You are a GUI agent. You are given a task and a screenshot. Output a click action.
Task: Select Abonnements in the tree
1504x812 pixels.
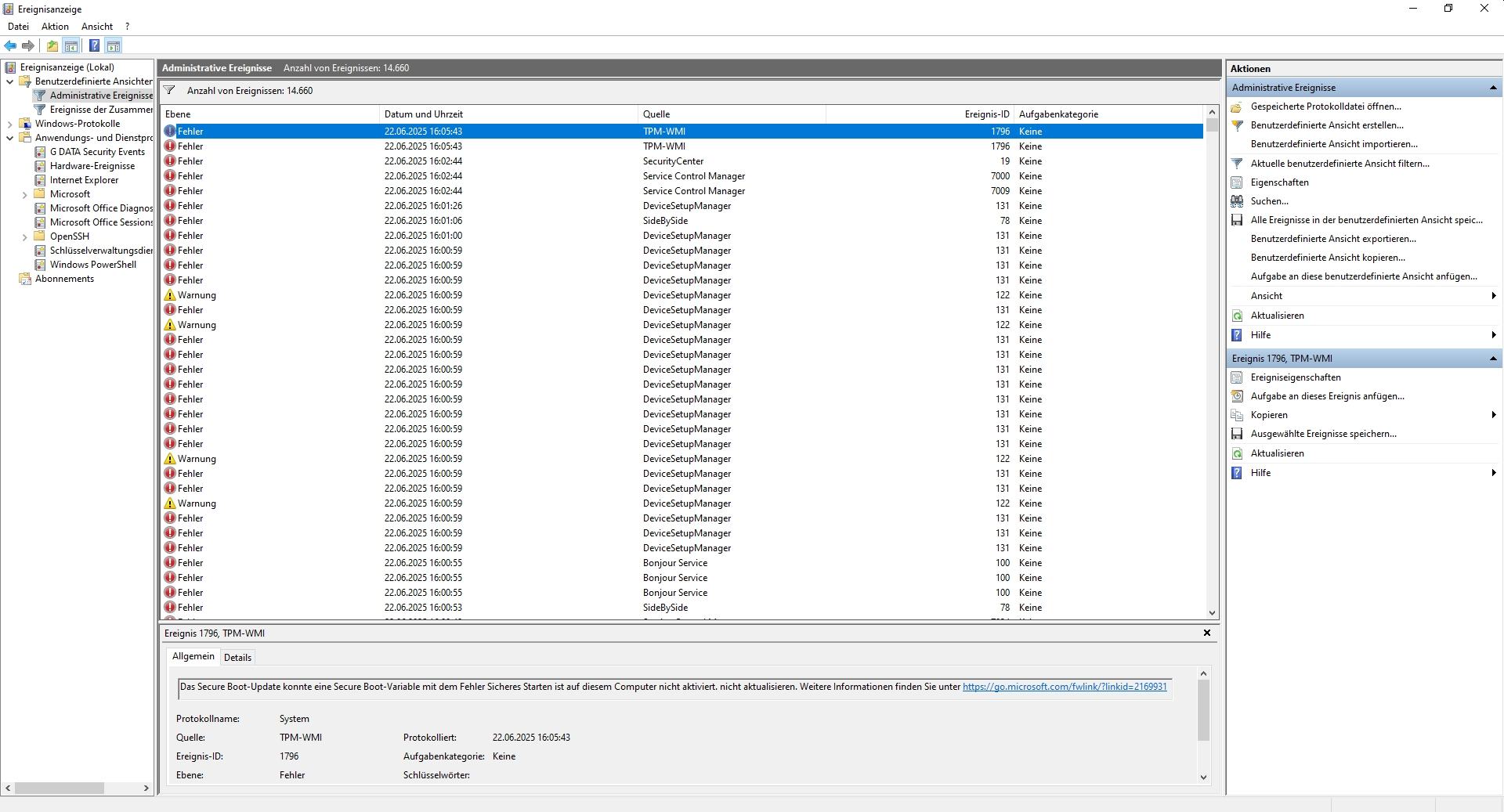(64, 279)
